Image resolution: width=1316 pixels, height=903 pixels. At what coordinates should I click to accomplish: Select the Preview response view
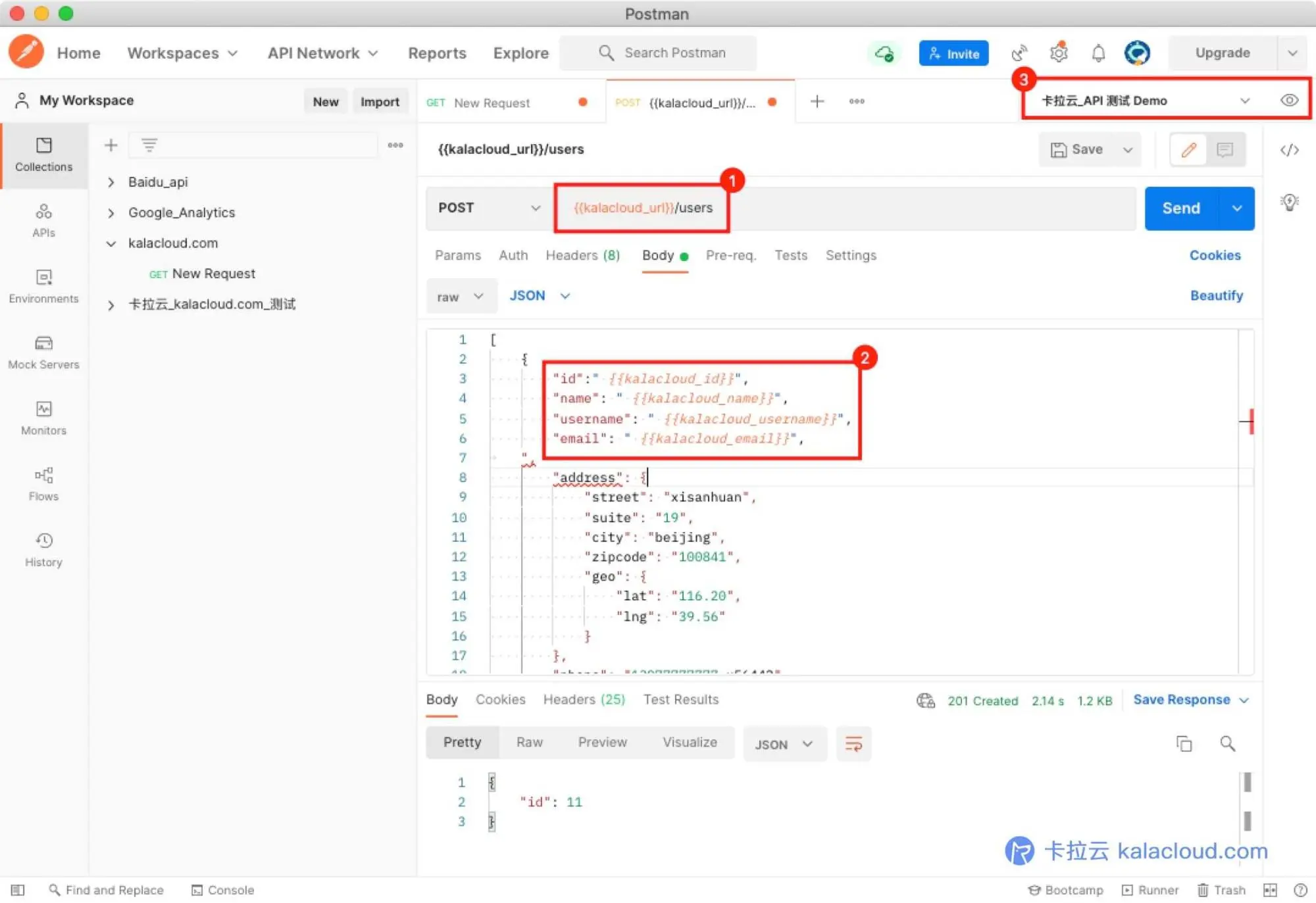[x=602, y=743]
